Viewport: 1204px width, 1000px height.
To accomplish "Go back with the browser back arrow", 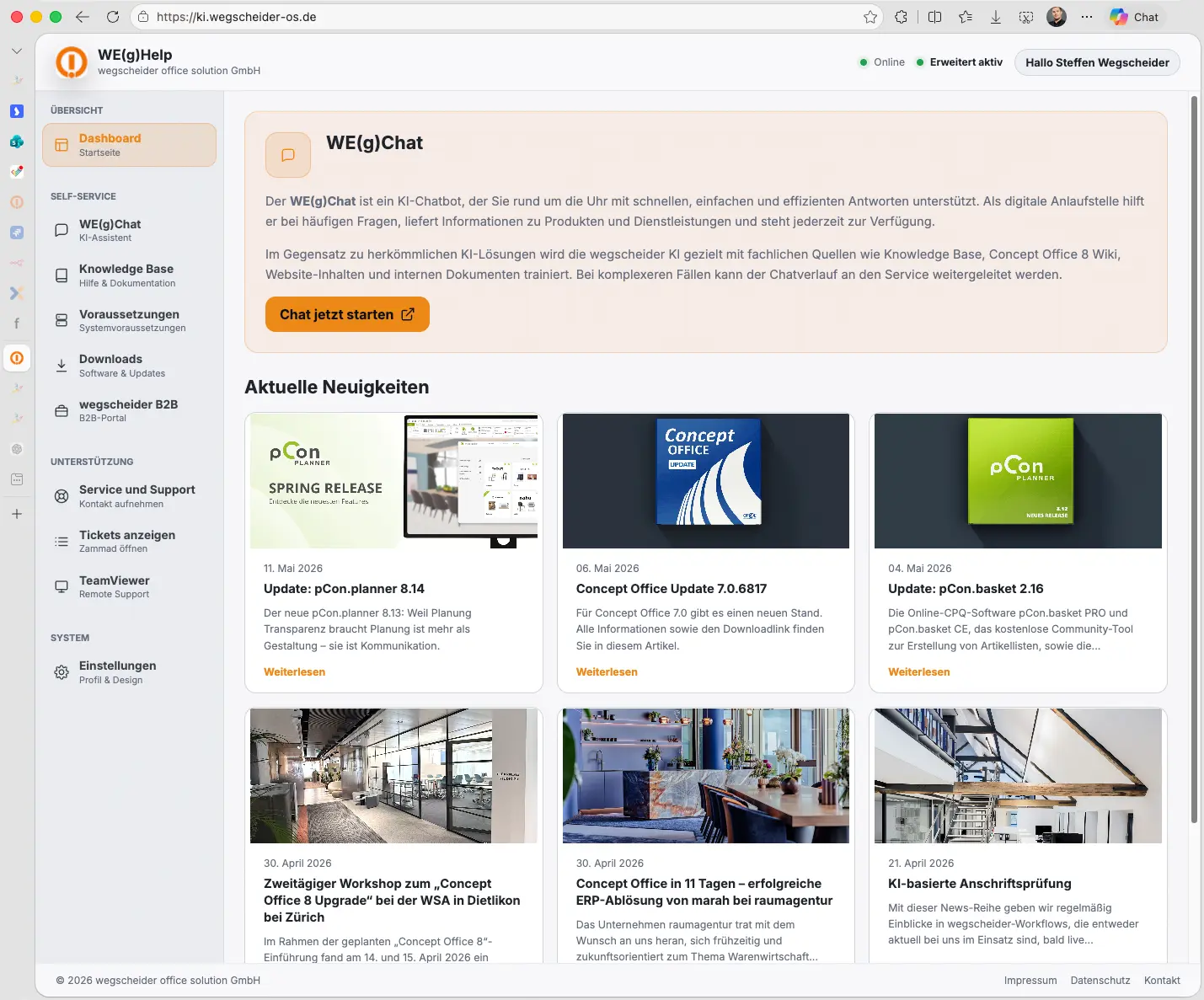I will point(83,17).
